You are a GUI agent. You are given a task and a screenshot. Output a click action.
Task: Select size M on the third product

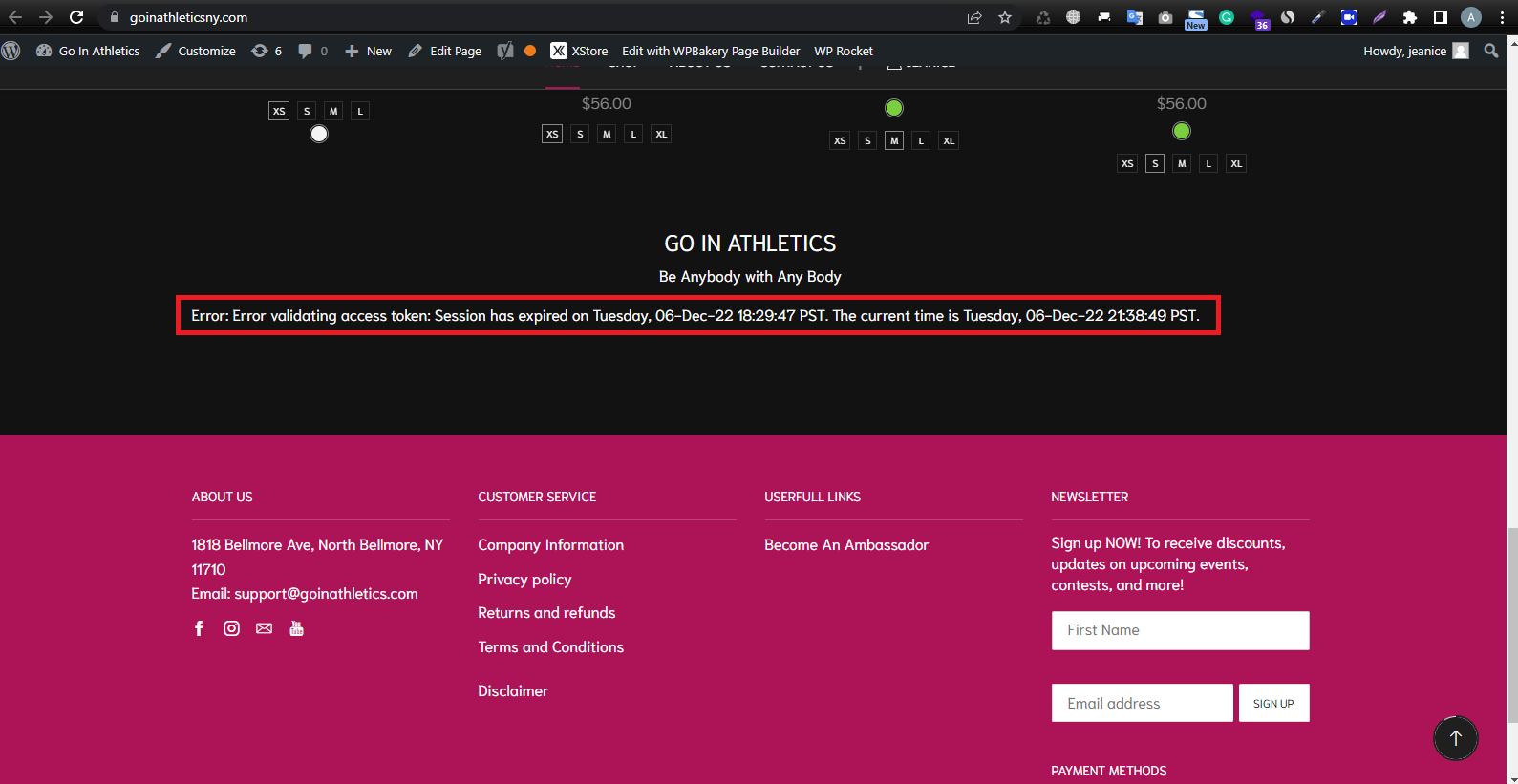tap(894, 140)
